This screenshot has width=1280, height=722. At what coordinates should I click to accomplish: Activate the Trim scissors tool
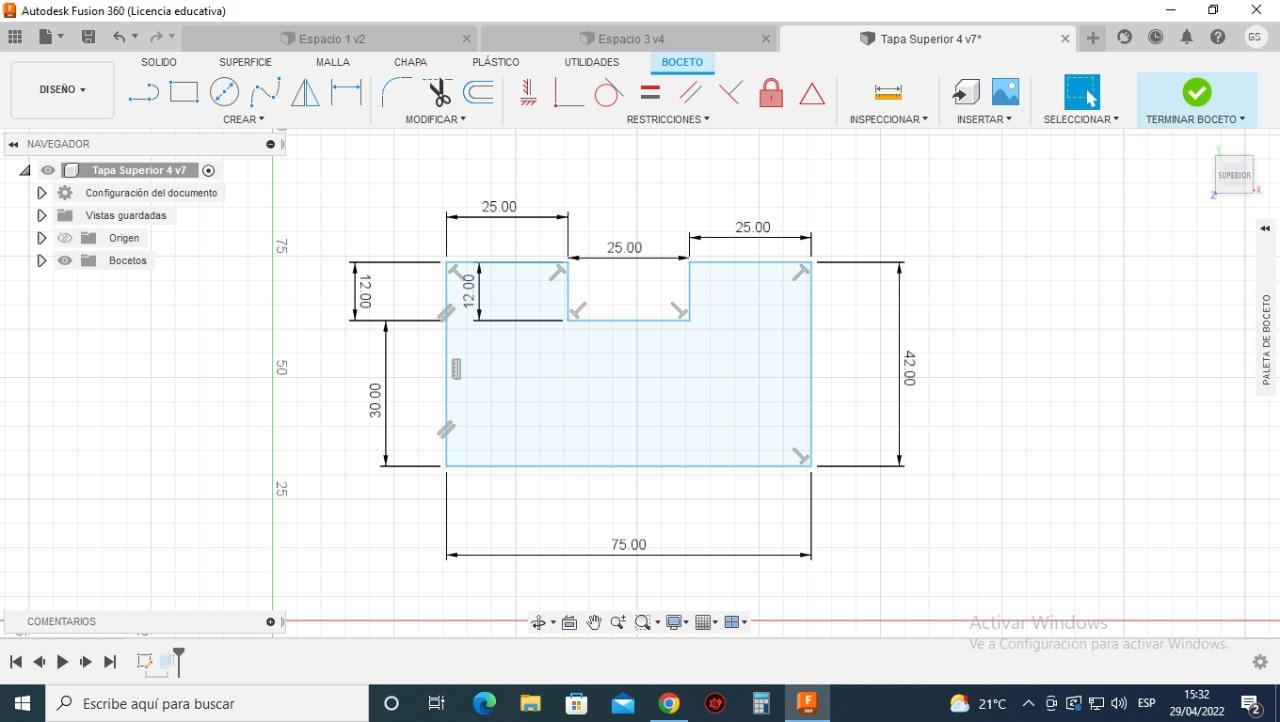pyautogui.click(x=440, y=93)
